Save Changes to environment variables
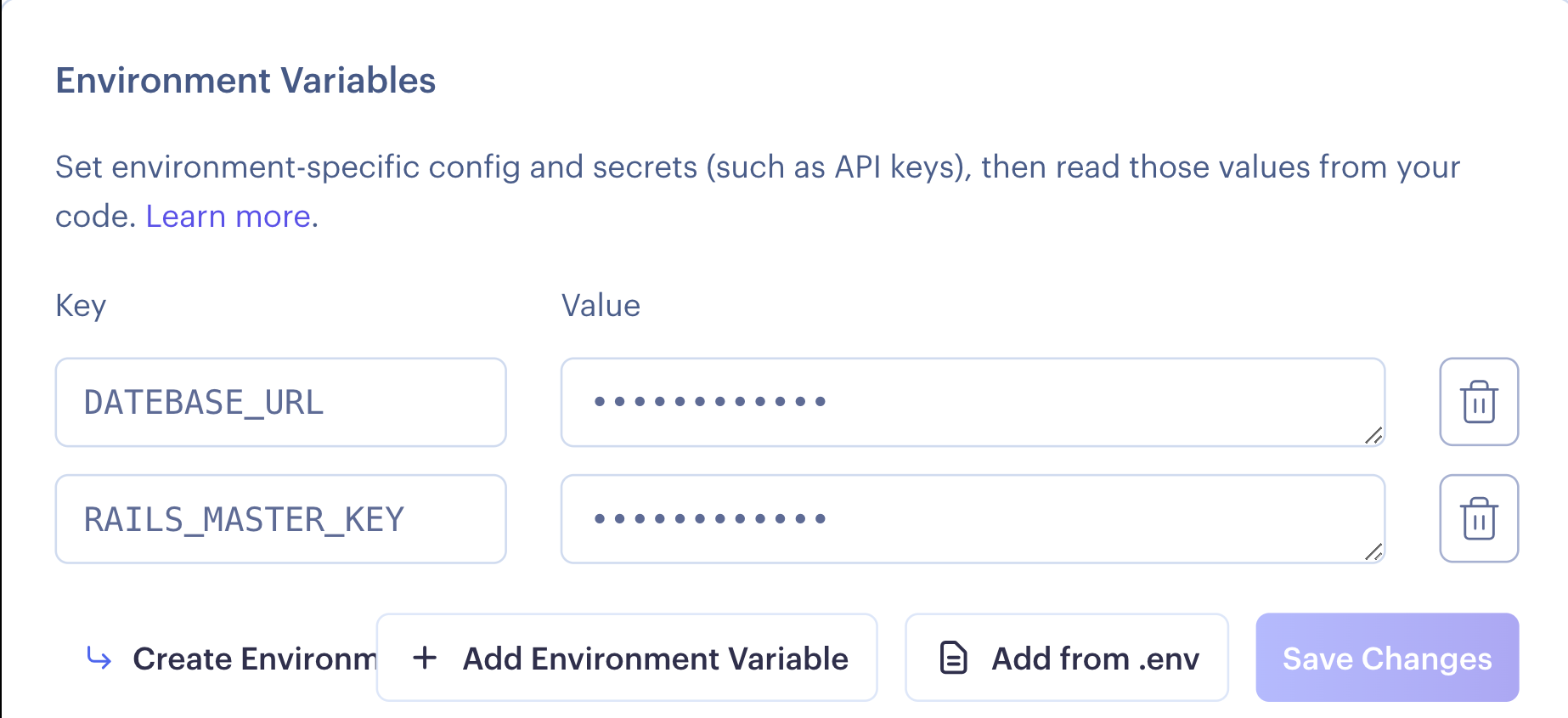1568x718 pixels. pyautogui.click(x=1386, y=658)
